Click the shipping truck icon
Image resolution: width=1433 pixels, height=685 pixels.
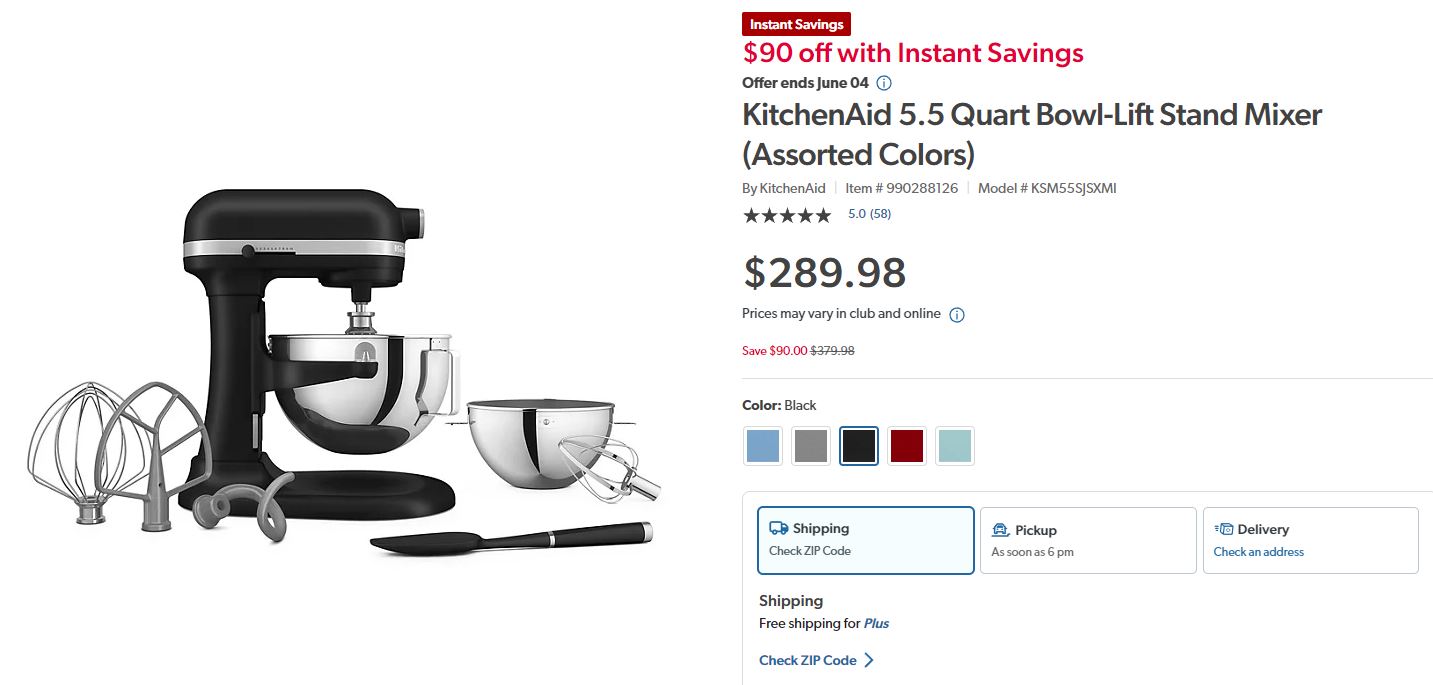pos(779,528)
